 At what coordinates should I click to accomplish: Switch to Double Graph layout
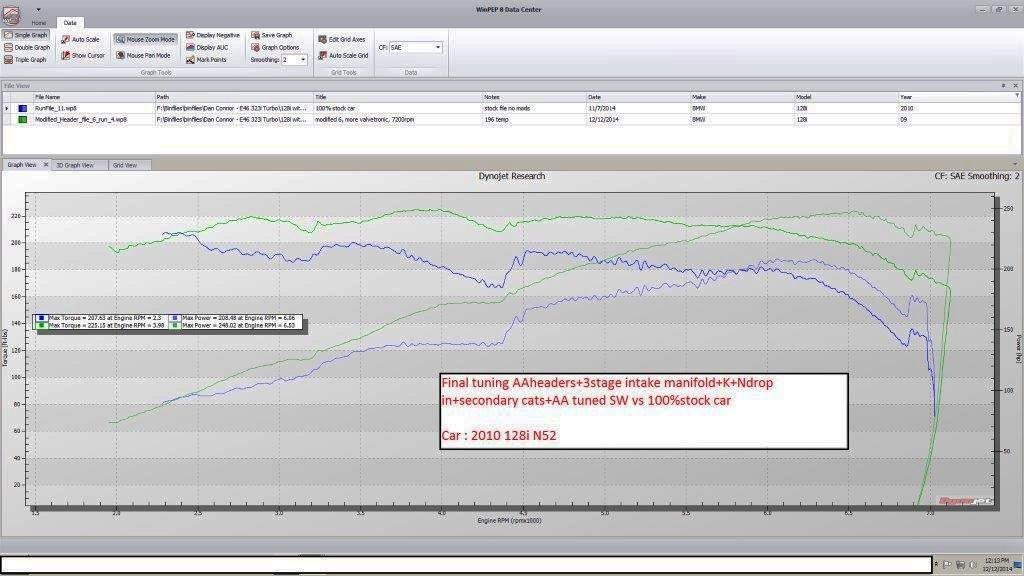pos(27,47)
